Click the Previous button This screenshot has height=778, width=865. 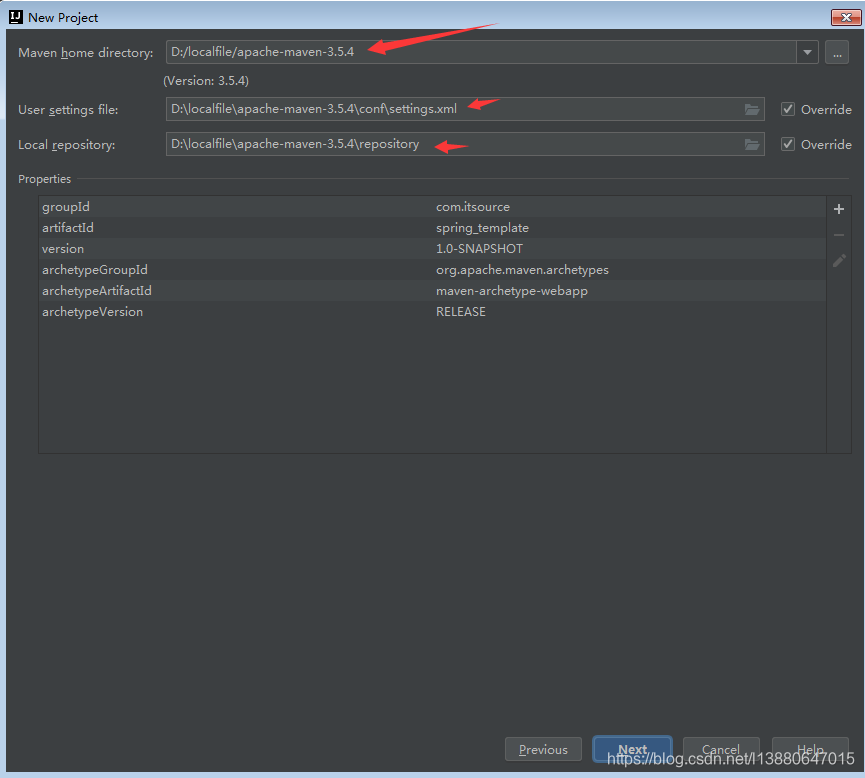pyautogui.click(x=543, y=749)
